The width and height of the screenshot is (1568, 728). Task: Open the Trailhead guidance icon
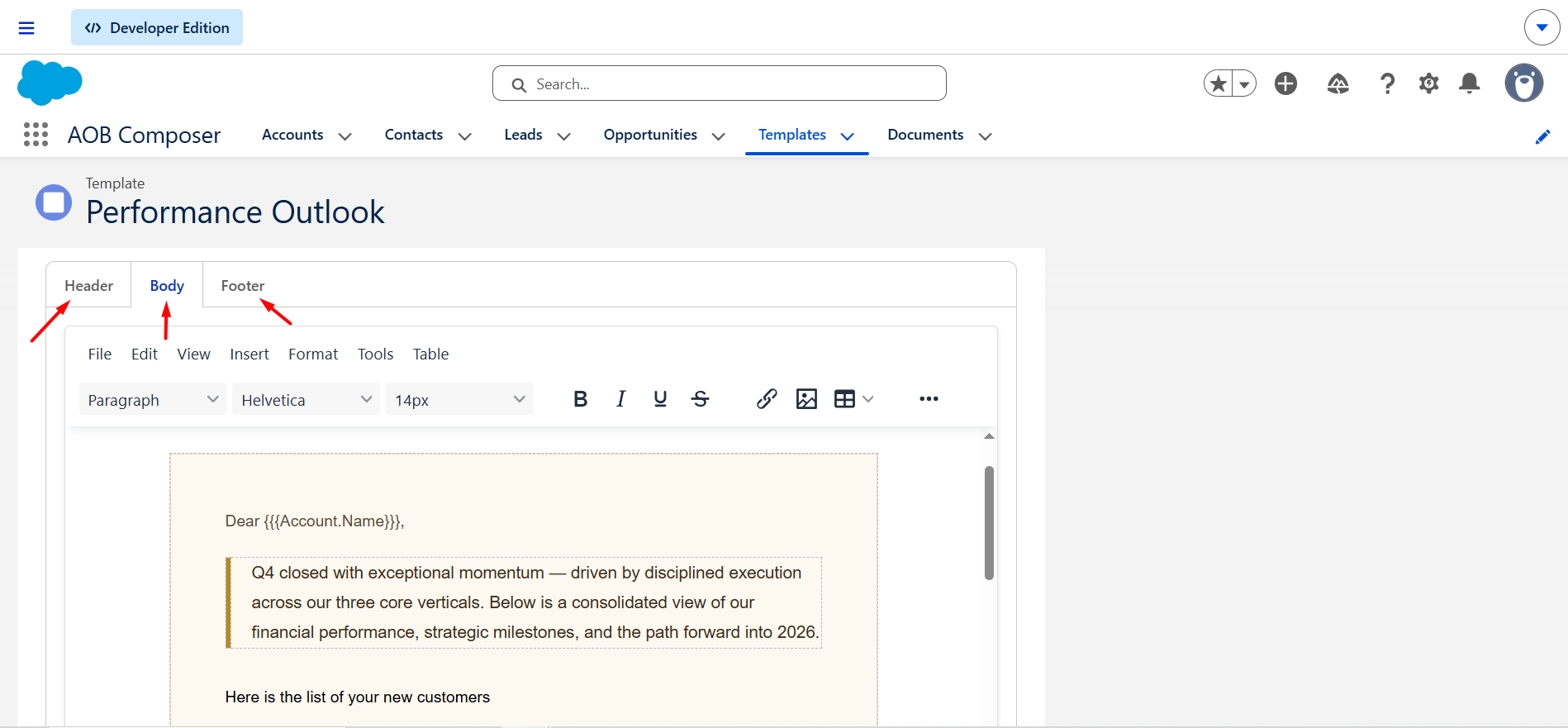click(1338, 83)
